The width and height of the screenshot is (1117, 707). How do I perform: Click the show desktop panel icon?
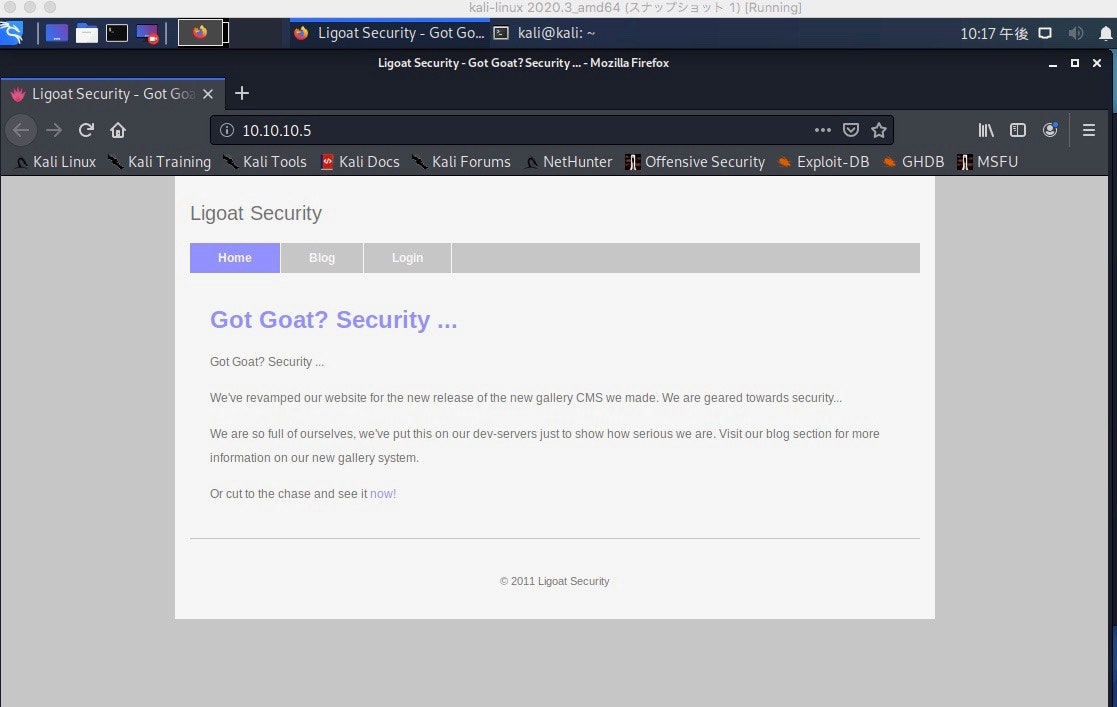(57, 33)
